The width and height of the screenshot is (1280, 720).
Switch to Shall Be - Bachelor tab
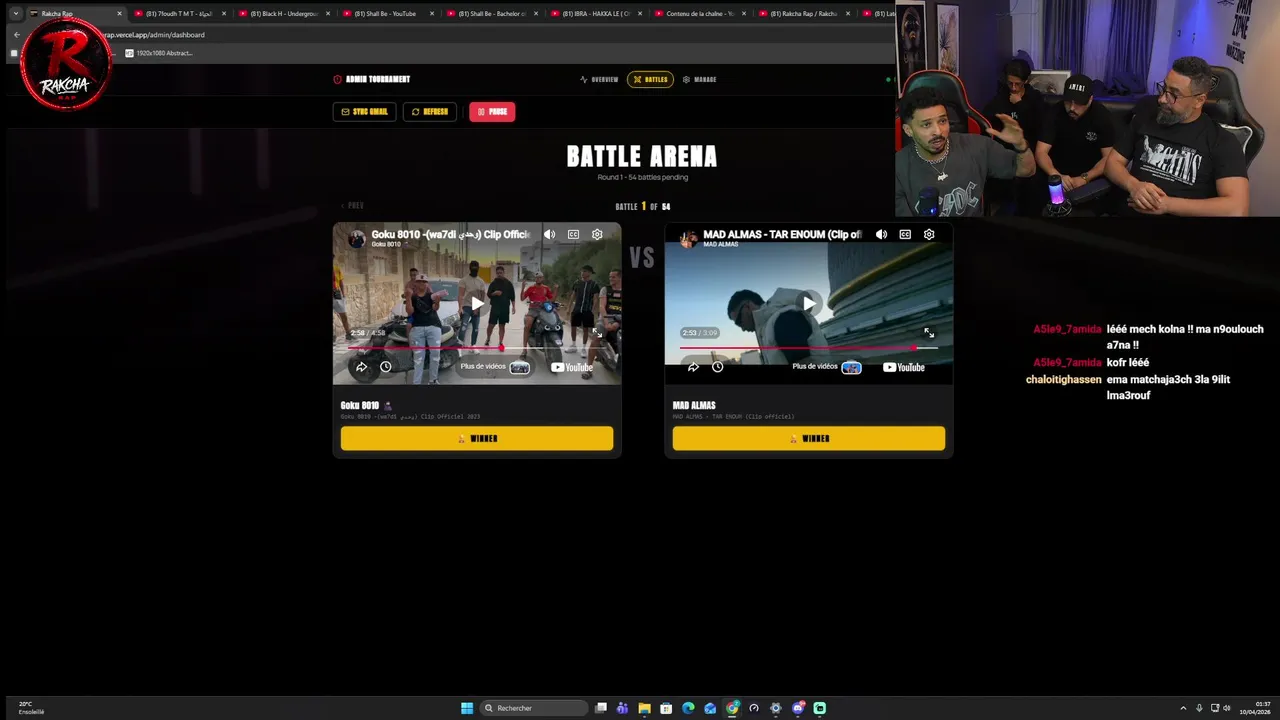[x=491, y=13]
